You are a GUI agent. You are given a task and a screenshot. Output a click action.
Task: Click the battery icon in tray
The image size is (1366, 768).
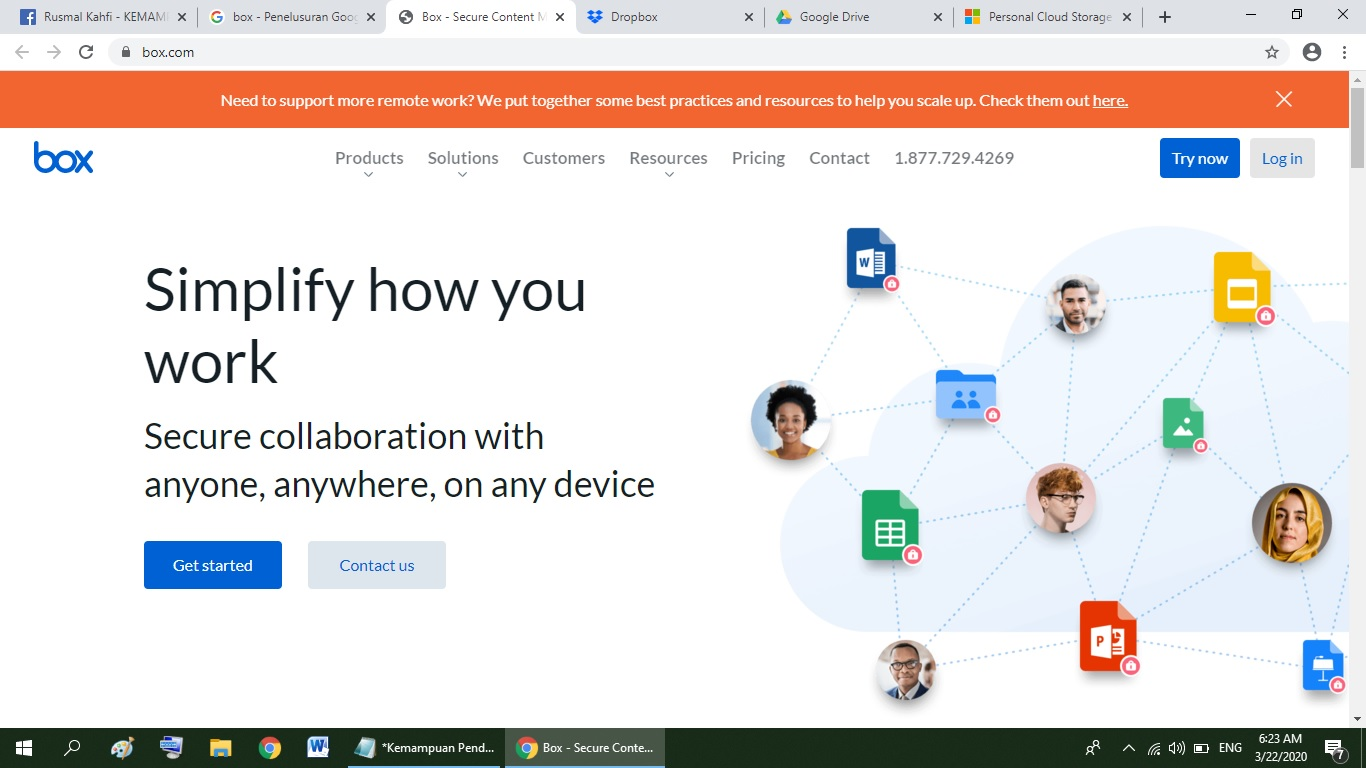point(1202,747)
